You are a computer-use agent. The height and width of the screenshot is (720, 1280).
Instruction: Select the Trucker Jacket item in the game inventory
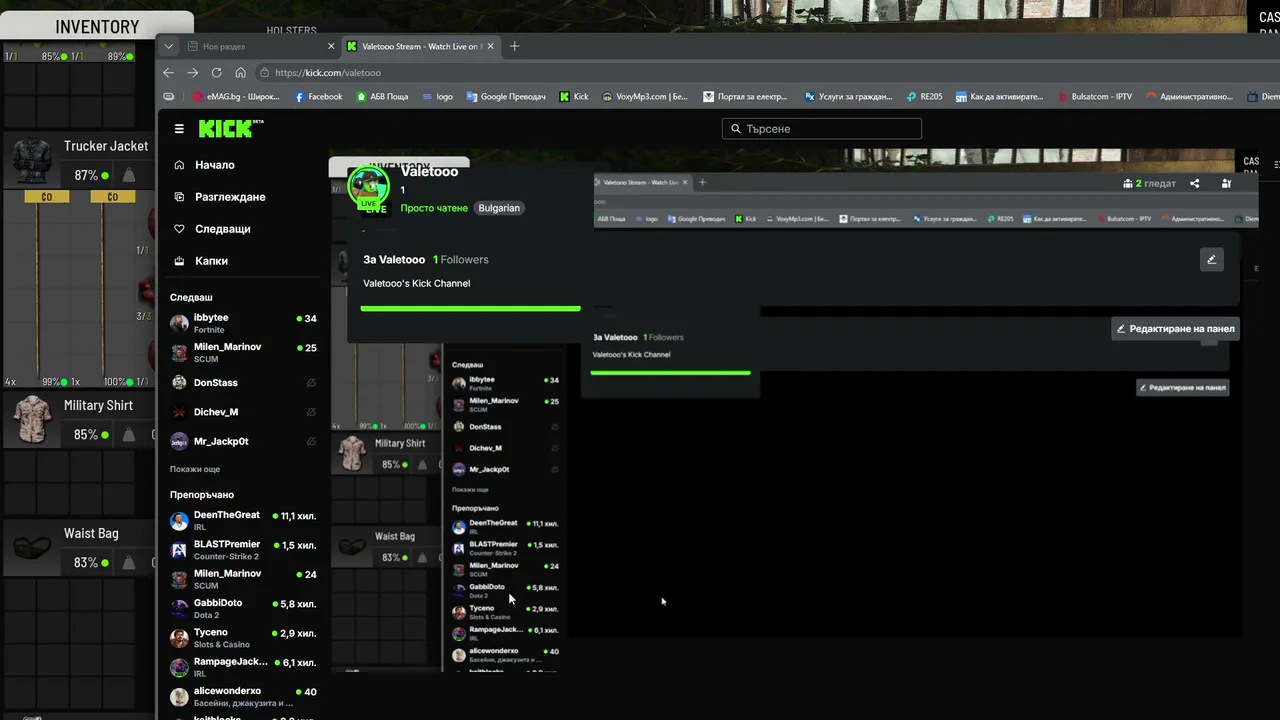79,160
